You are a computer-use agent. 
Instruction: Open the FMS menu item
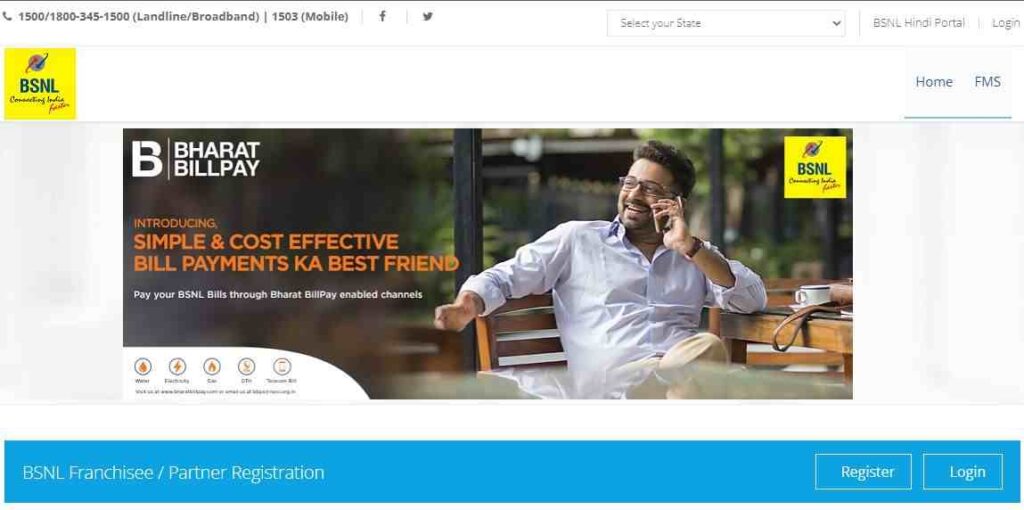987,82
